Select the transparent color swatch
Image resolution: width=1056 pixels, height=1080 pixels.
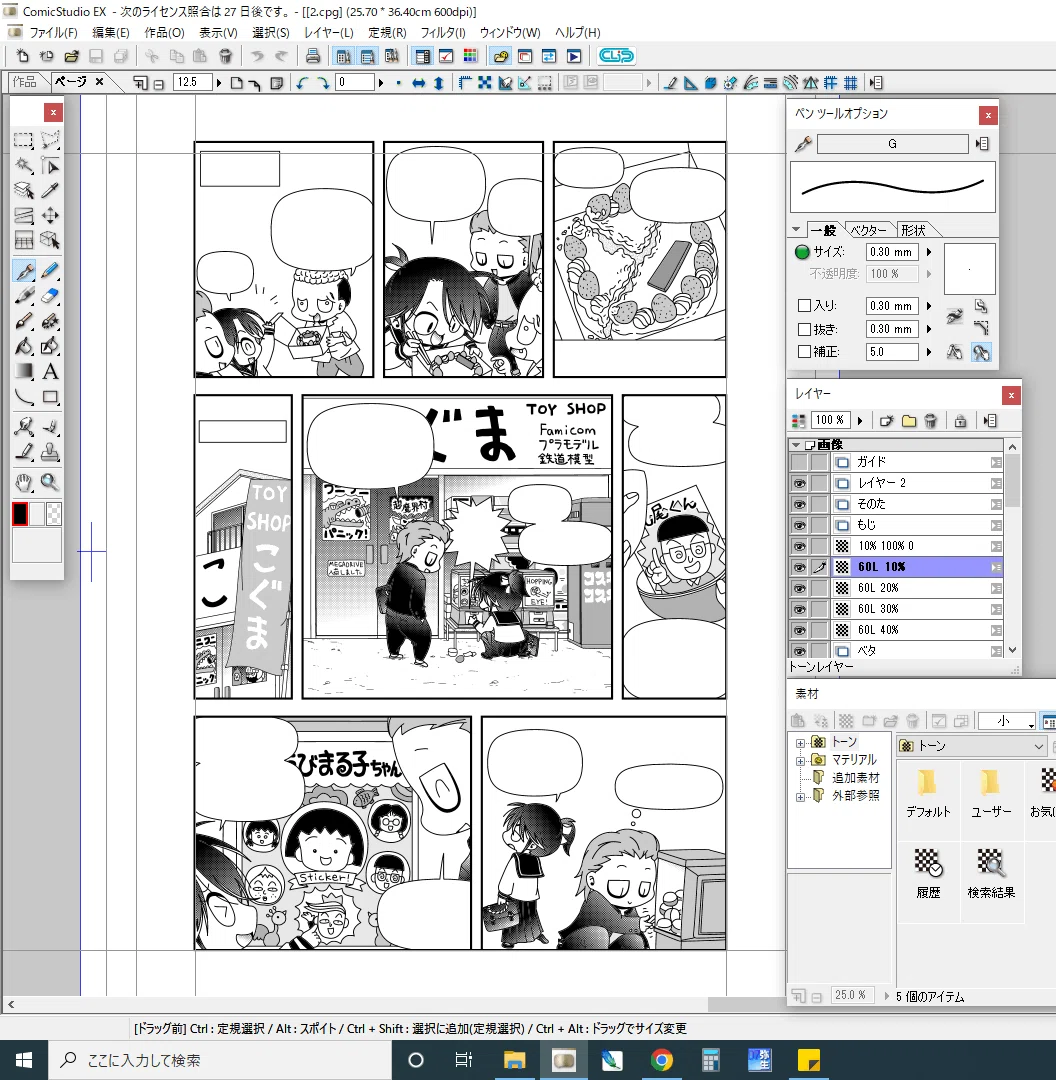point(53,514)
